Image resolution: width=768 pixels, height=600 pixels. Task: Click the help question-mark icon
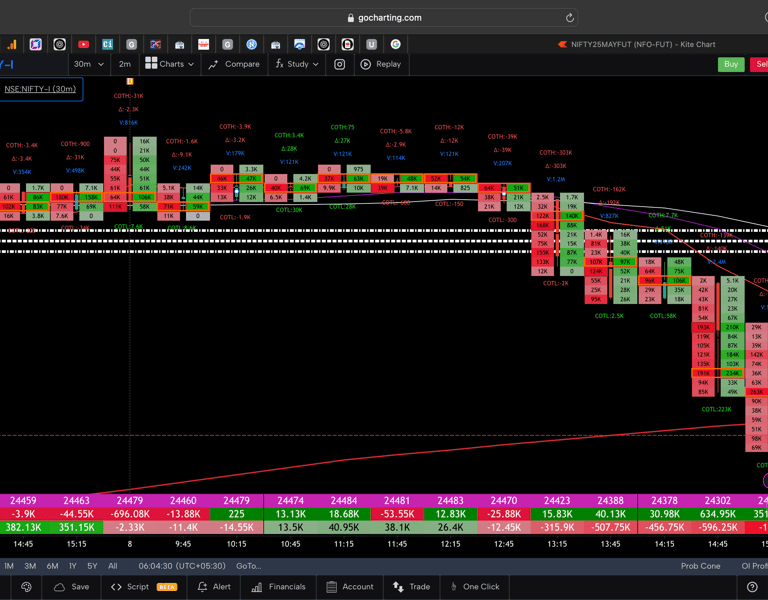[x=752, y=587]
